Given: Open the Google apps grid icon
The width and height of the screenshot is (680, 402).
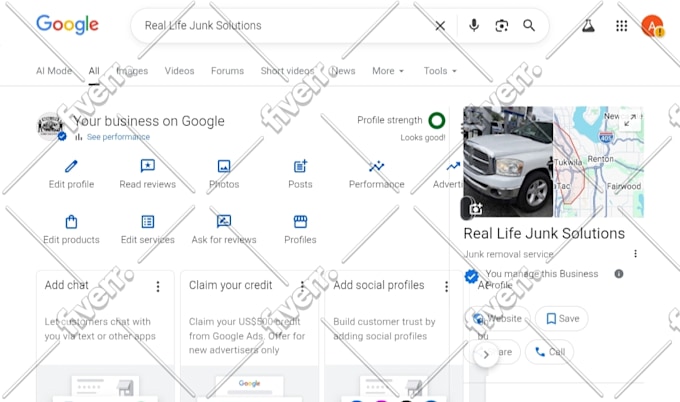Looking at the screenshot, I should (621, 26).
